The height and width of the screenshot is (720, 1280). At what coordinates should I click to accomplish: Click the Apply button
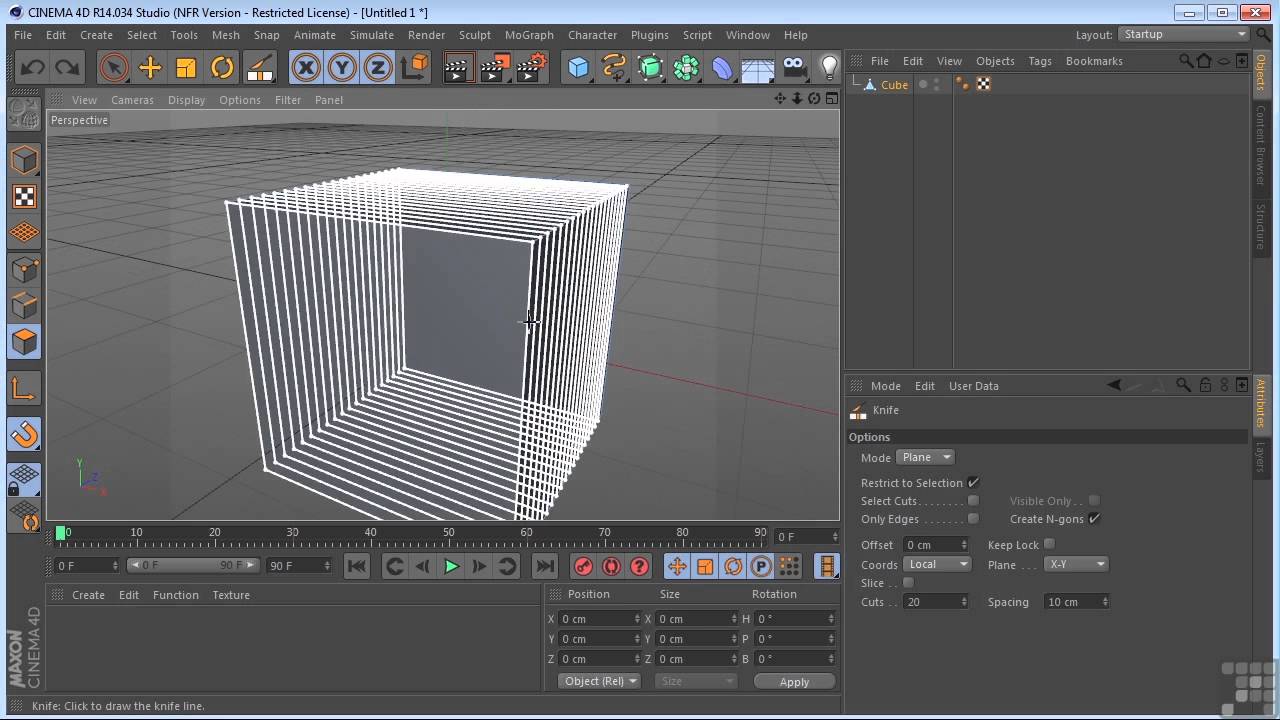click(x=794, y=682)
